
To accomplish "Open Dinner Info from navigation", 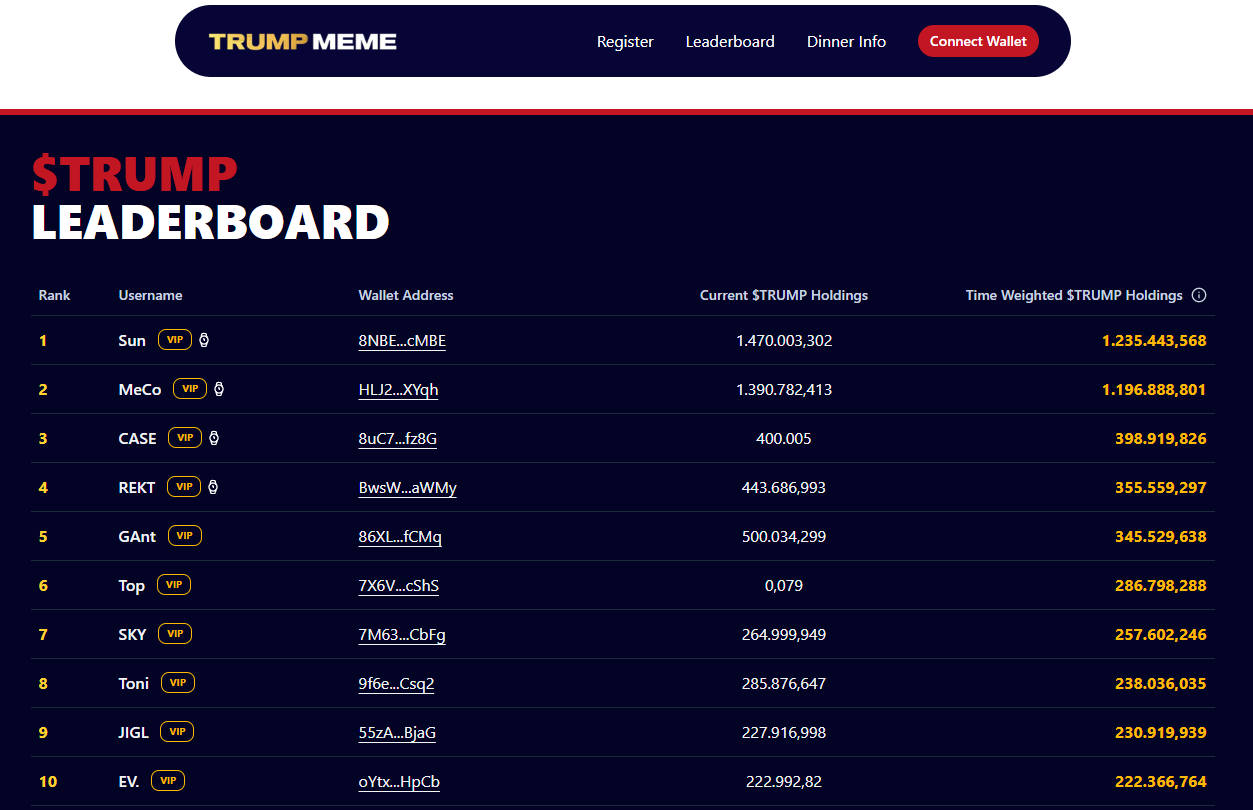I will (846, 41).
